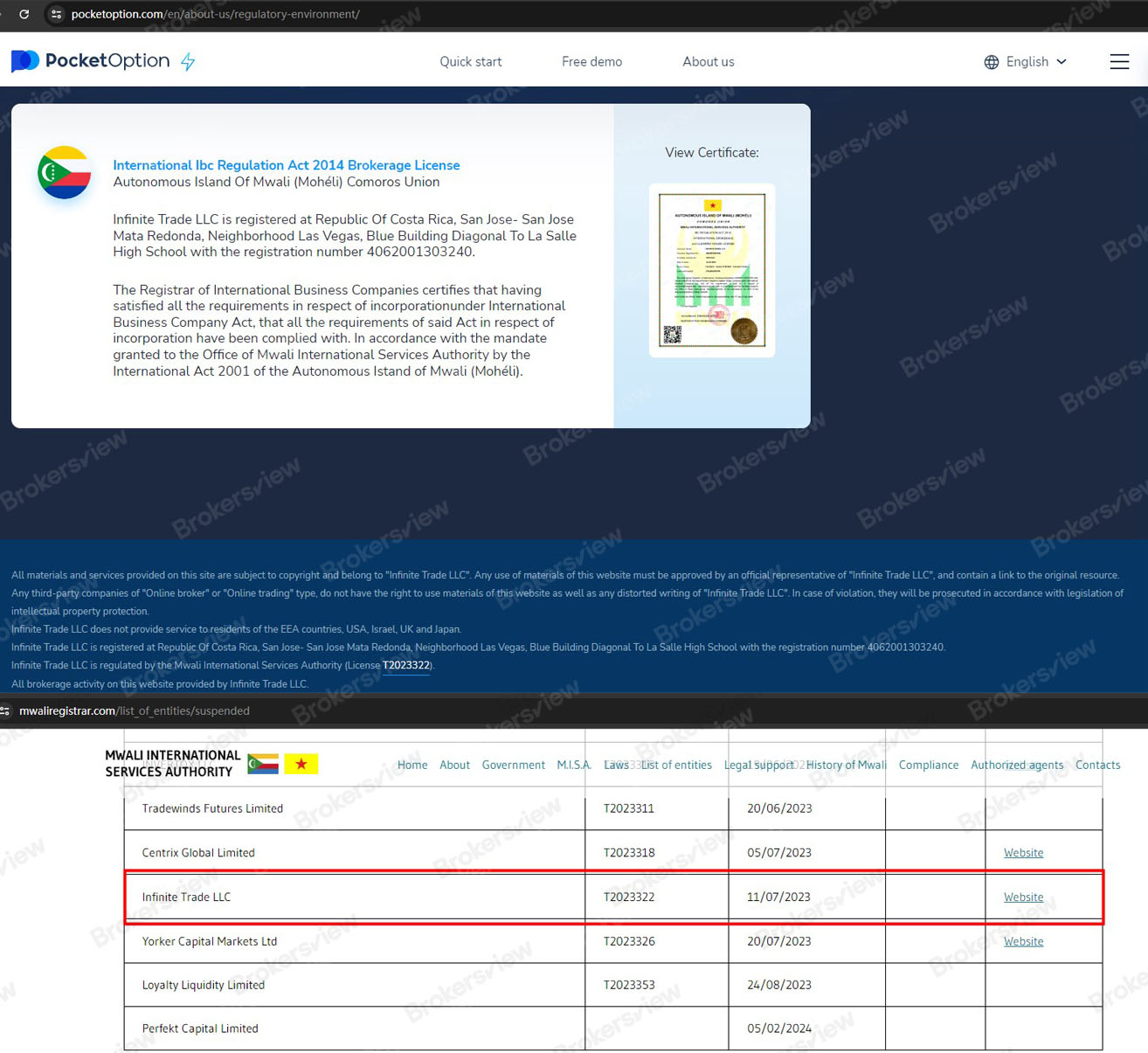Click the PocketOption logo

90,60
